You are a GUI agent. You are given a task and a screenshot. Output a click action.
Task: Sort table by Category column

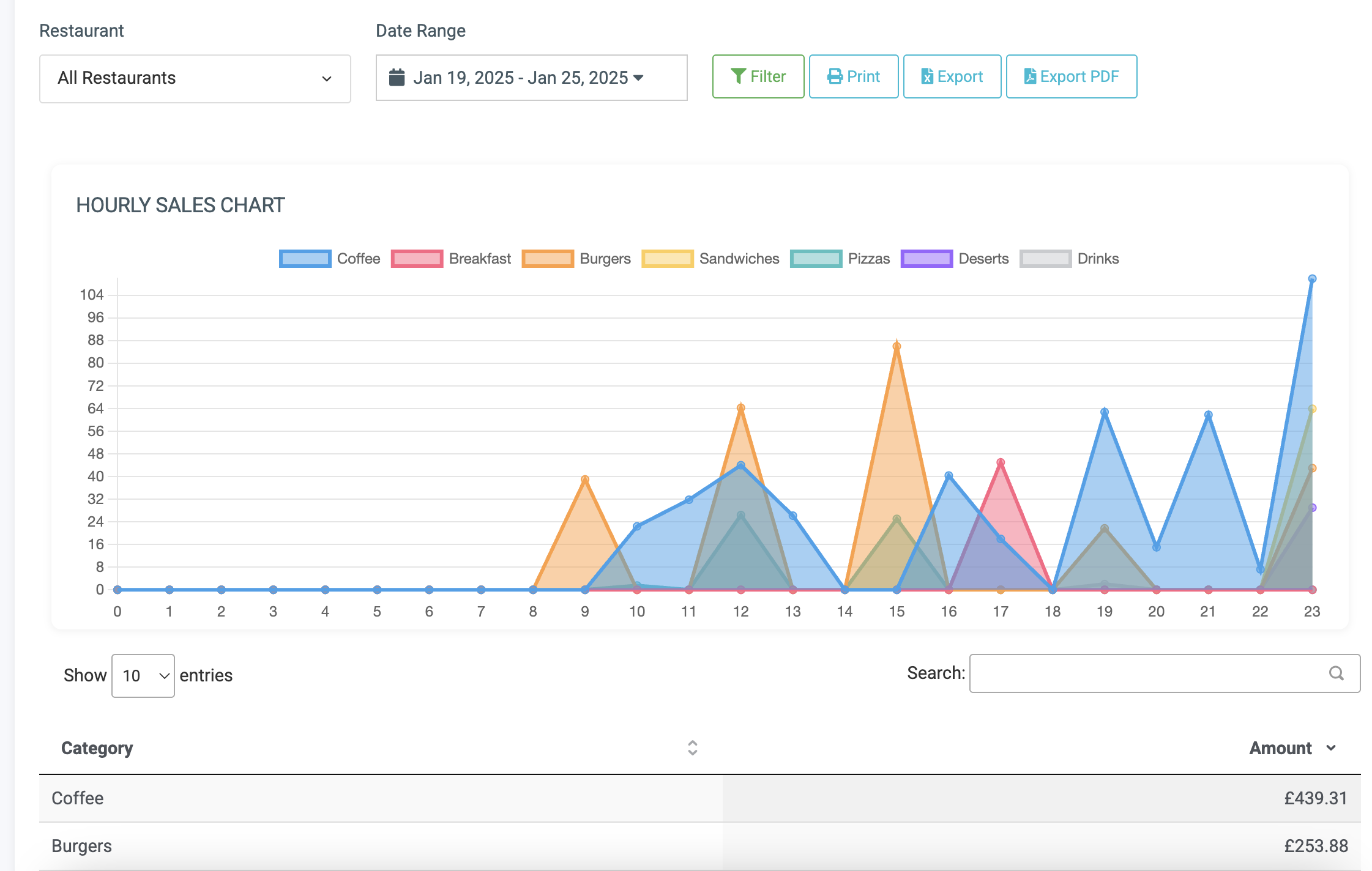(x=379, y=748)
